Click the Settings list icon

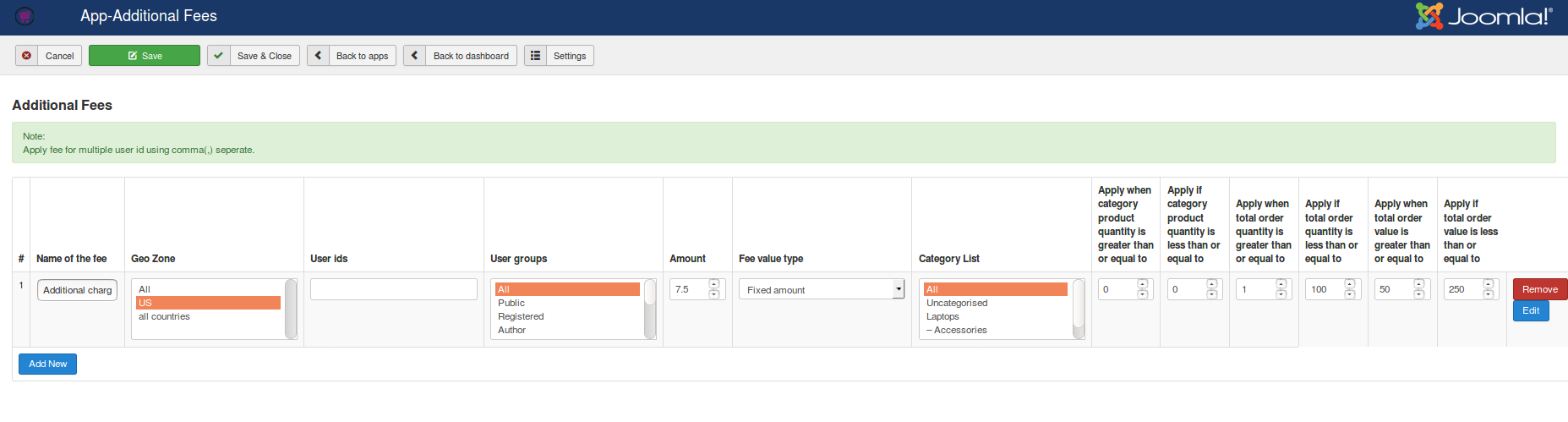click(x=536, y=56)
